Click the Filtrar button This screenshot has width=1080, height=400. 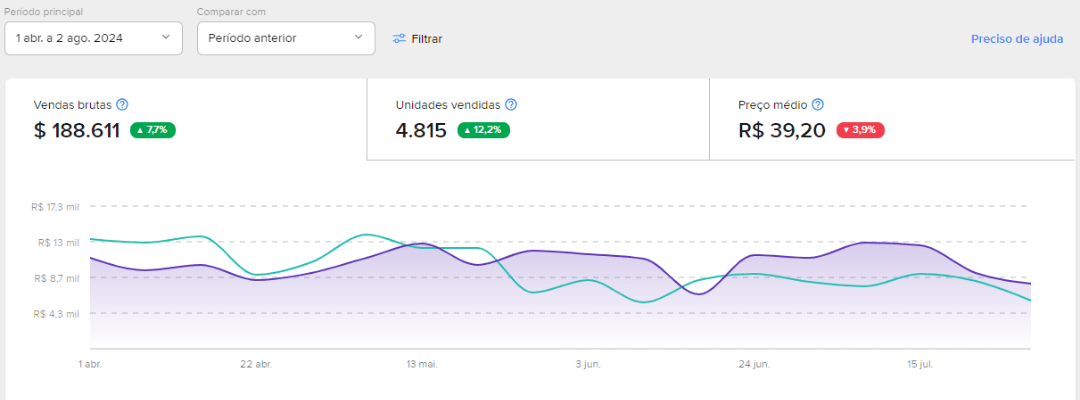point(417,39)
